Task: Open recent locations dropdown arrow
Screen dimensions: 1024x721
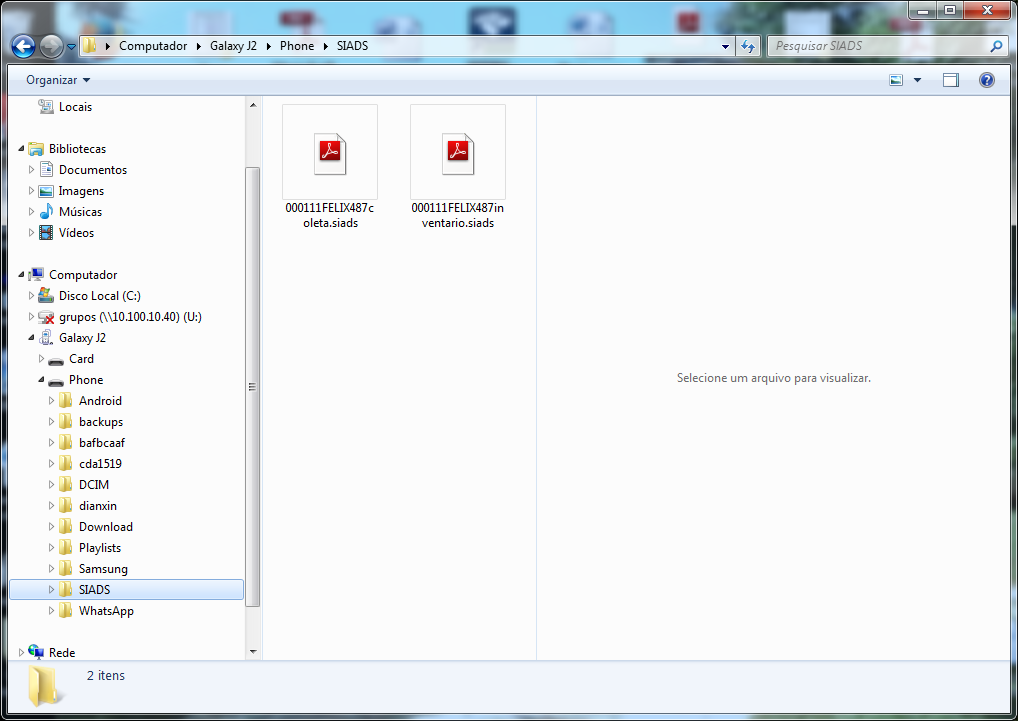Action: (71, 47)
